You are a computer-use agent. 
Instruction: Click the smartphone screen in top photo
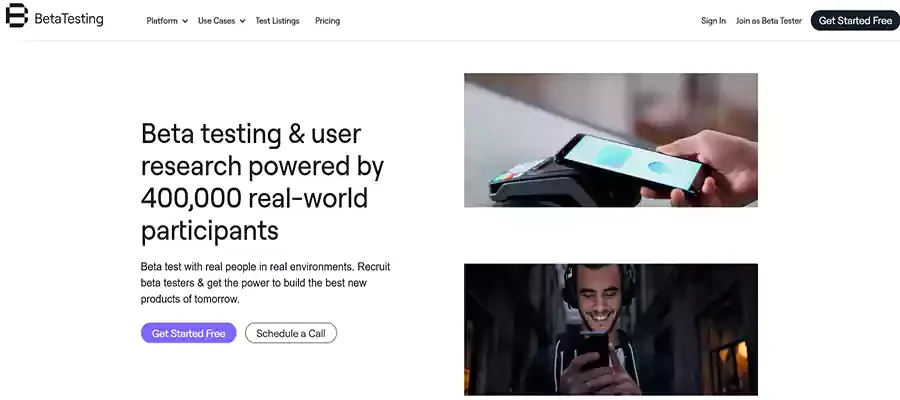click(631, 160)
